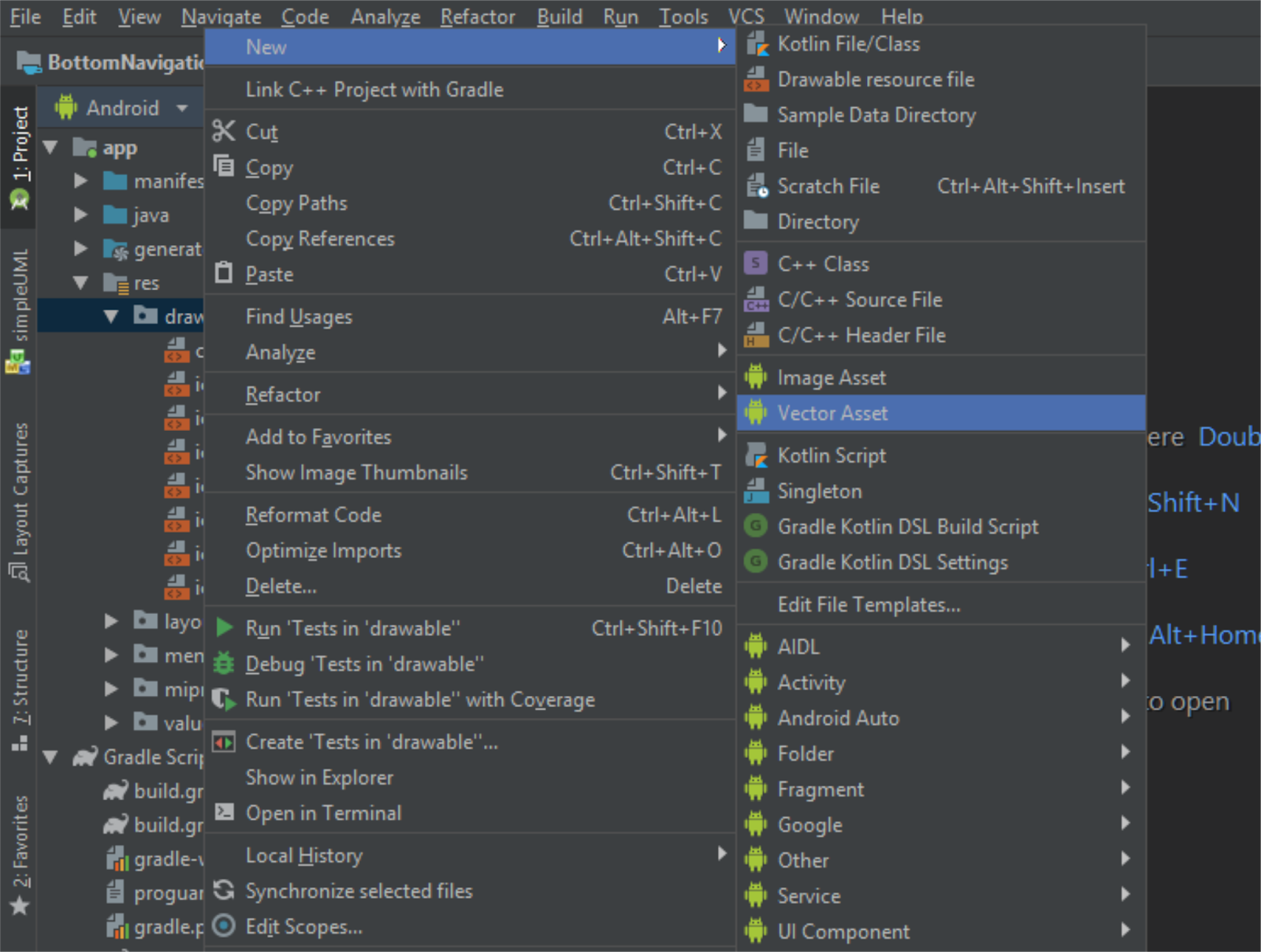The width and height of the screenshot is (1261, 952).
Task: Click the Kotlin File/Class icon
Action: 757,44
